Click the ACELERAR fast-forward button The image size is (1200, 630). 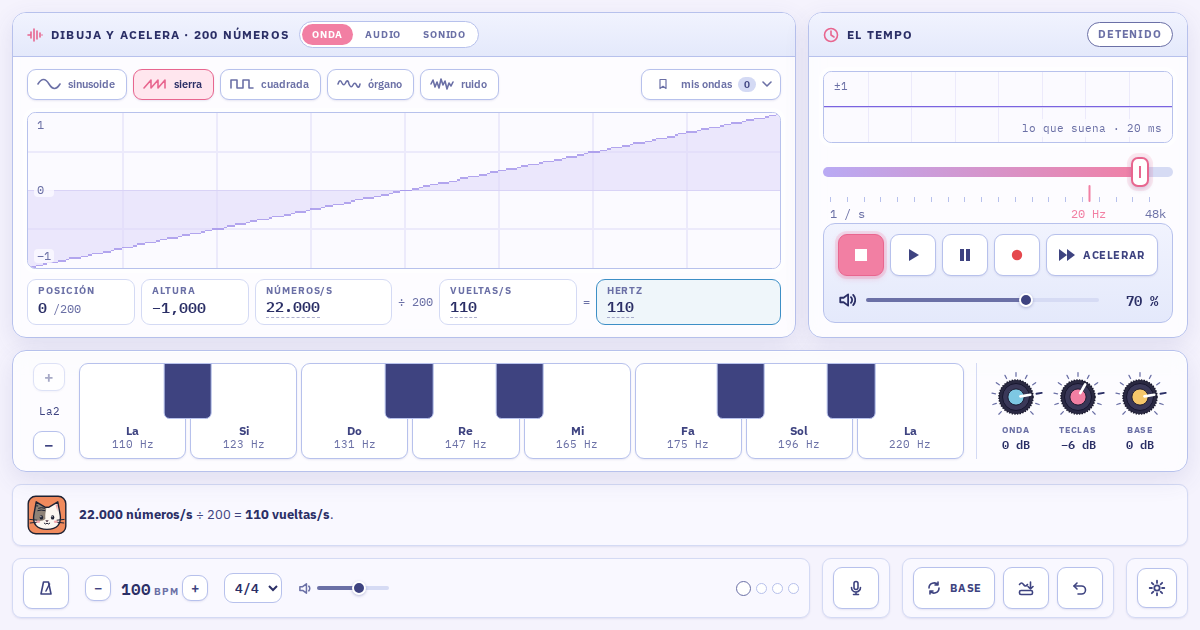[1102, 255]
